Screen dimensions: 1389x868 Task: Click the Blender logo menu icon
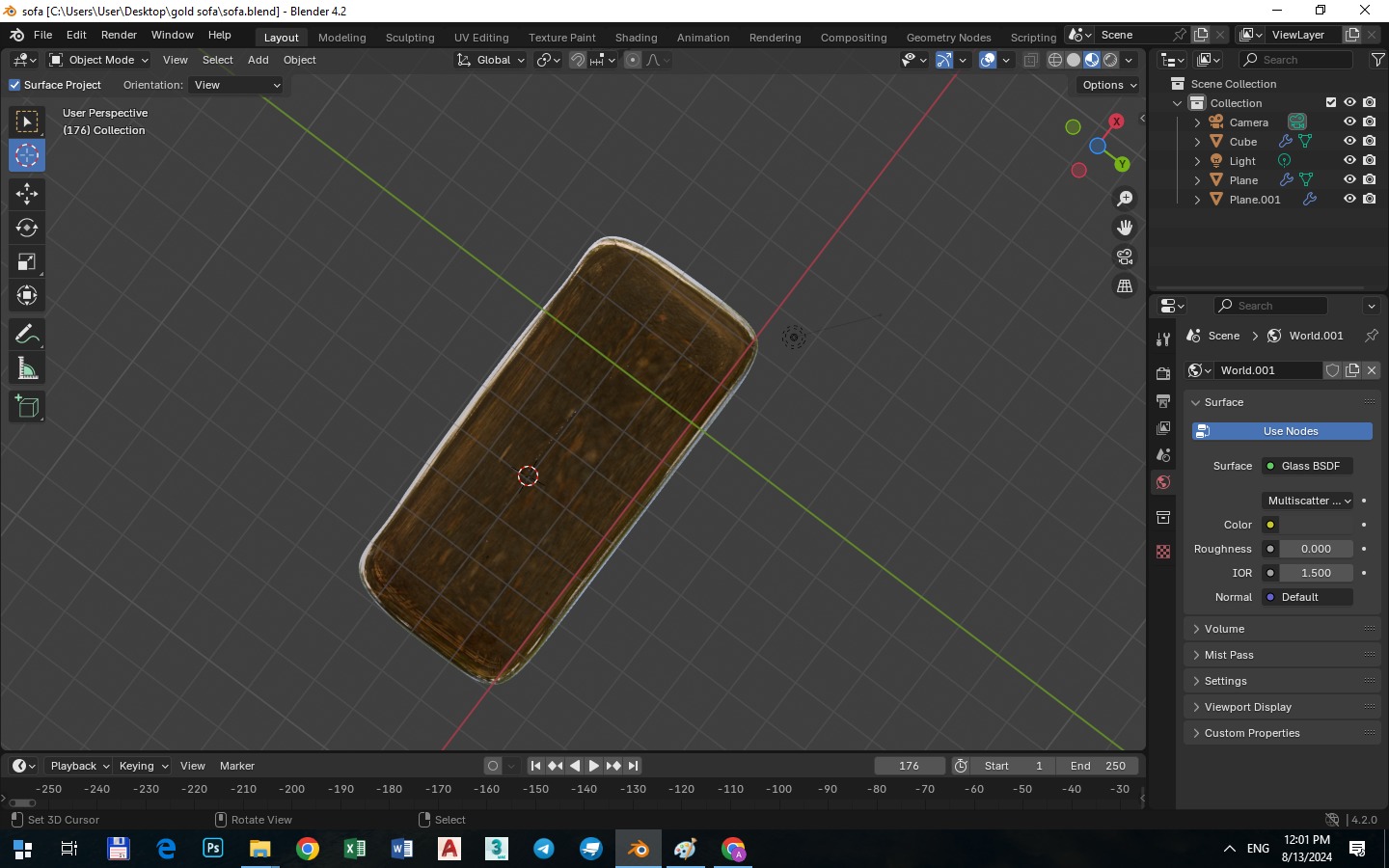(16, 35)
